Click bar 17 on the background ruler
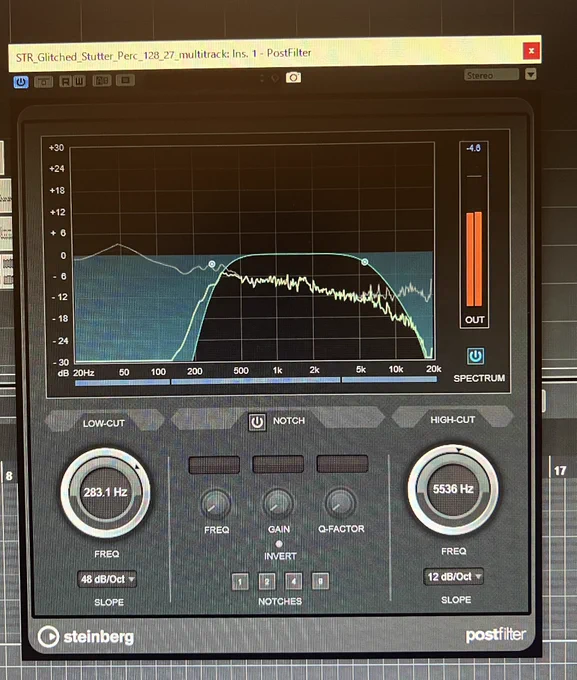The width and height of the screenshot is (577, 680). (560, 471)
